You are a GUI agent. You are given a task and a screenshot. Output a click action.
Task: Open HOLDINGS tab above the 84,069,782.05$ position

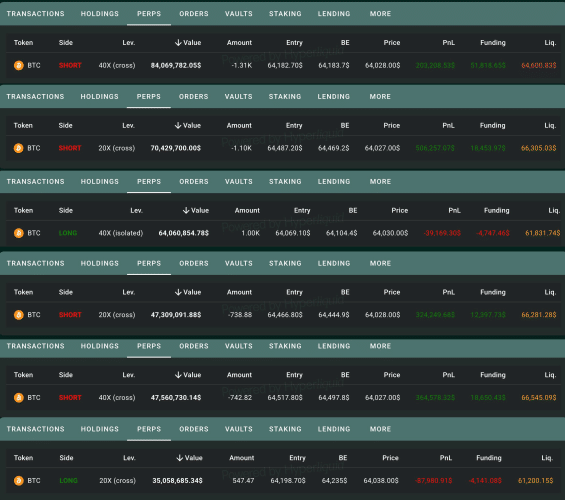click(x=99, y=14)
